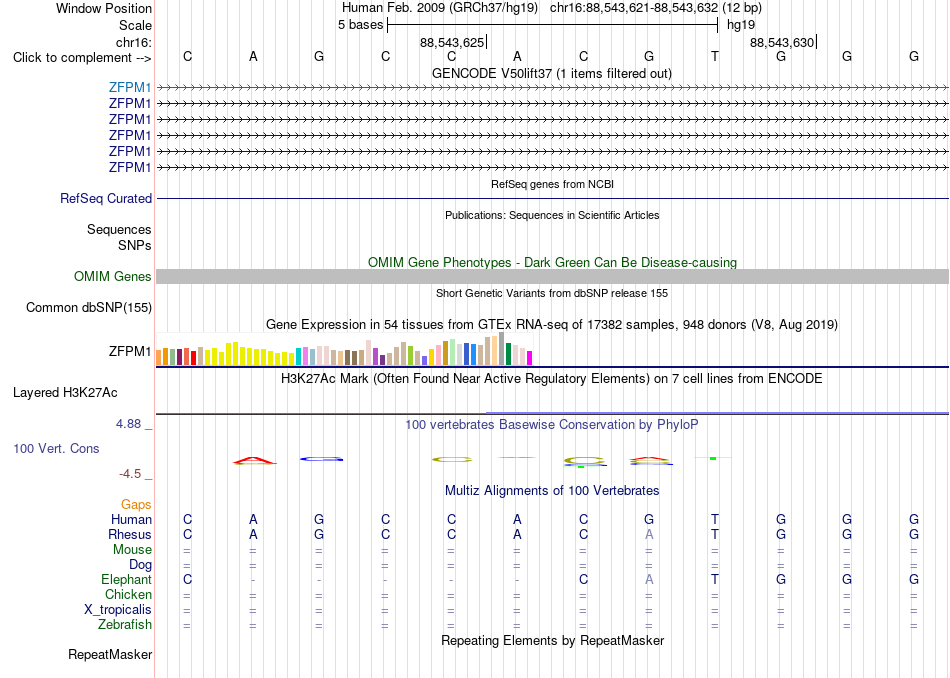Click the RefSeq Curated label

click(106, 199)
